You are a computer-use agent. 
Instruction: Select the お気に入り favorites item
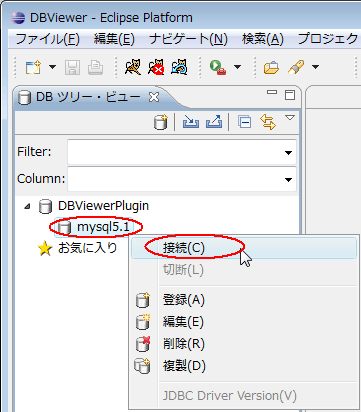(87, 248)
